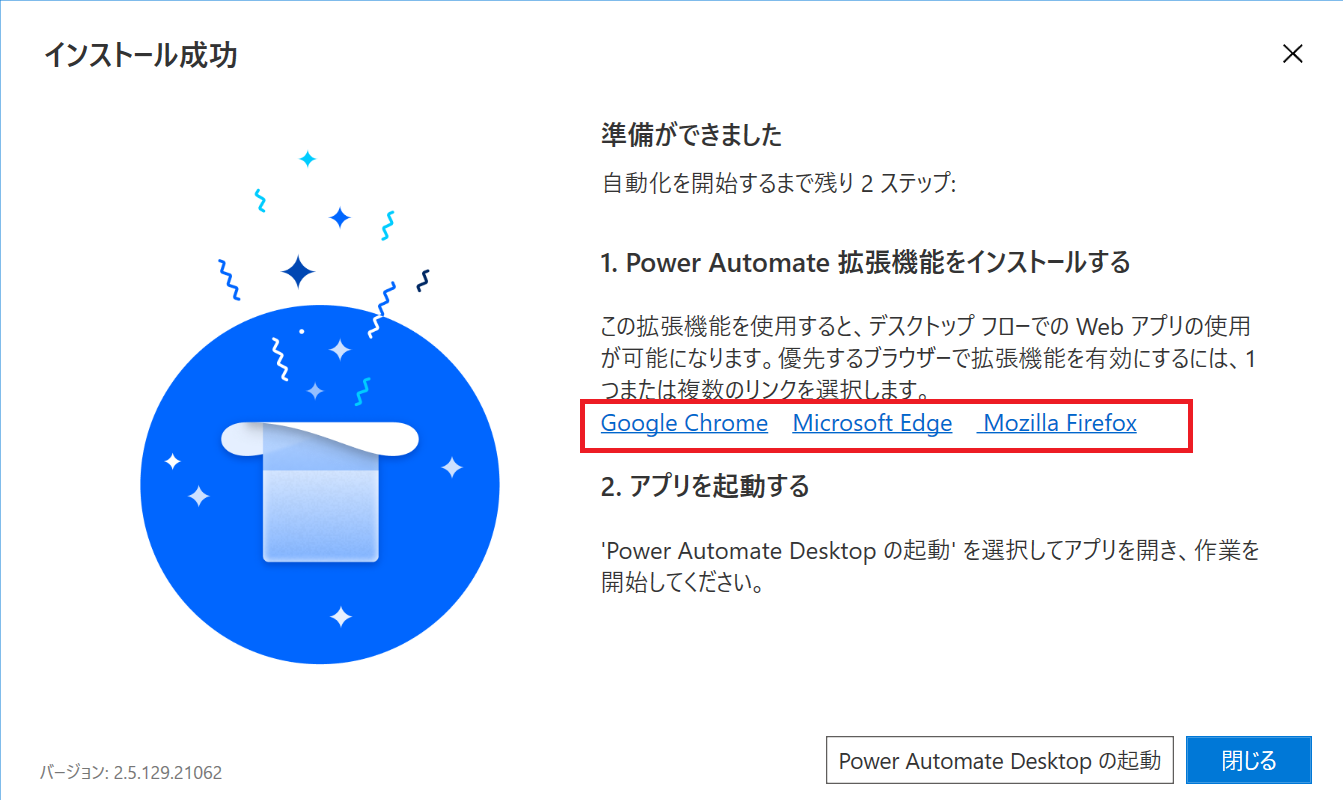Click the large dark blue star above the hat
The image size is (1343, 800).
[x=298, y=271]
